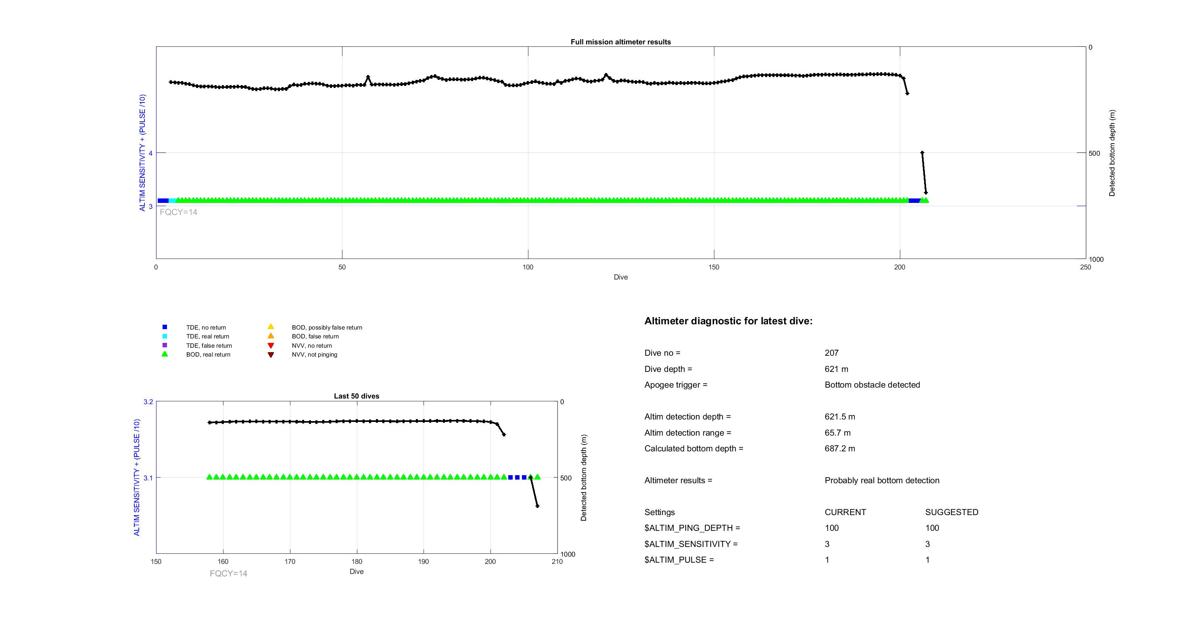Click the 'SUGGESTED' column header
The image size is (1200, 622).
tap(952, 513)
